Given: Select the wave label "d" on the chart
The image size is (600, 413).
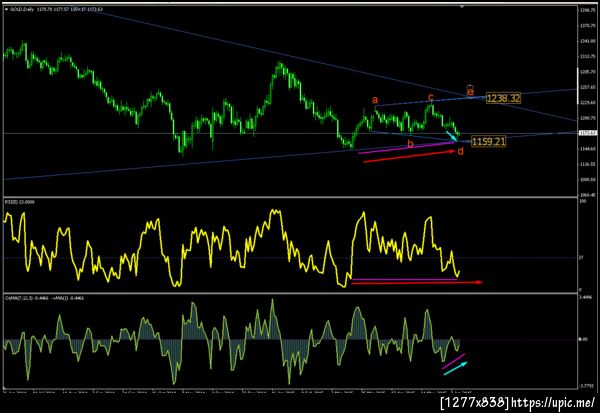Looking at the screenshot, I should tap(461, 151).
